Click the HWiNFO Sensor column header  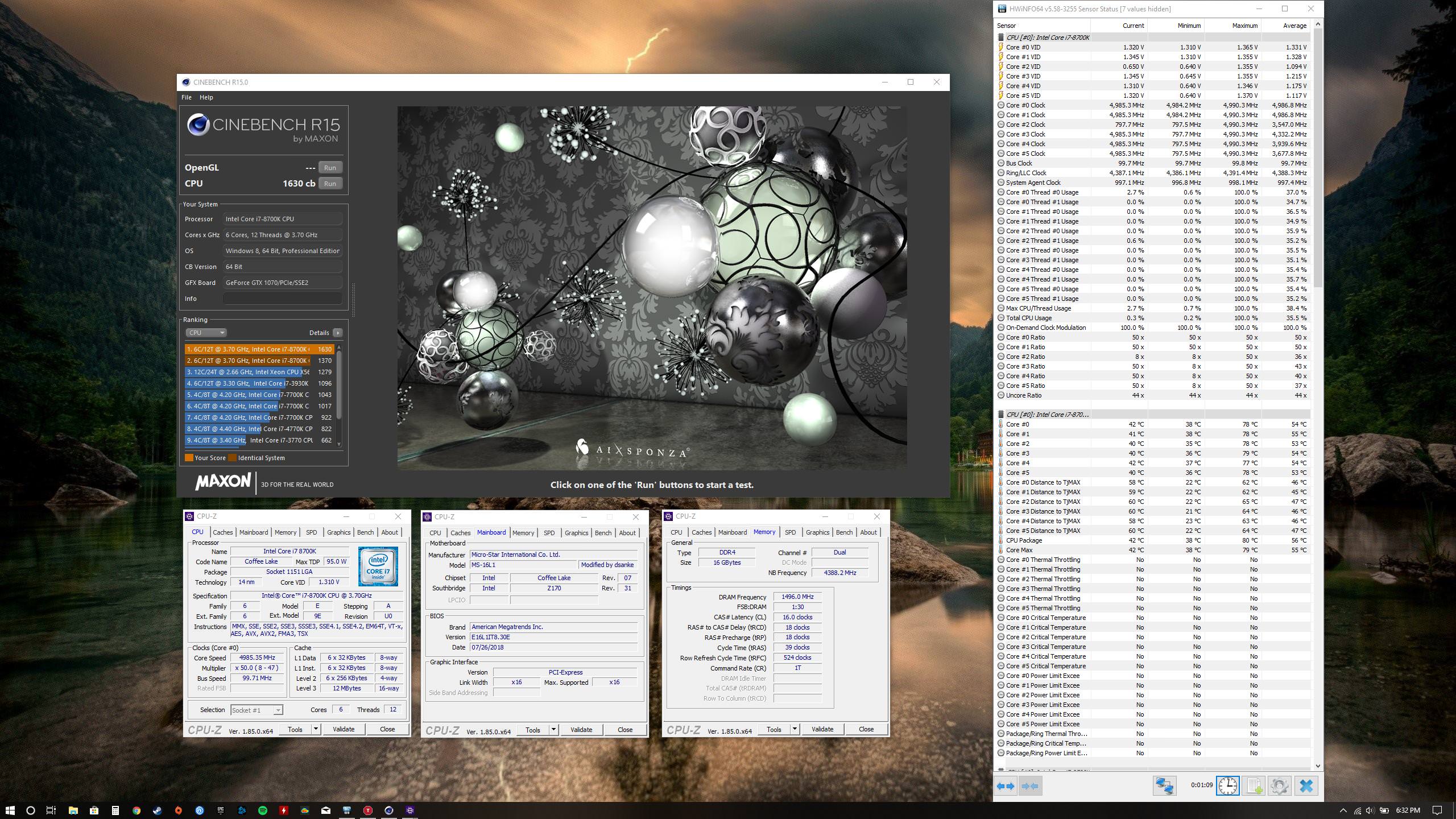1042,26
